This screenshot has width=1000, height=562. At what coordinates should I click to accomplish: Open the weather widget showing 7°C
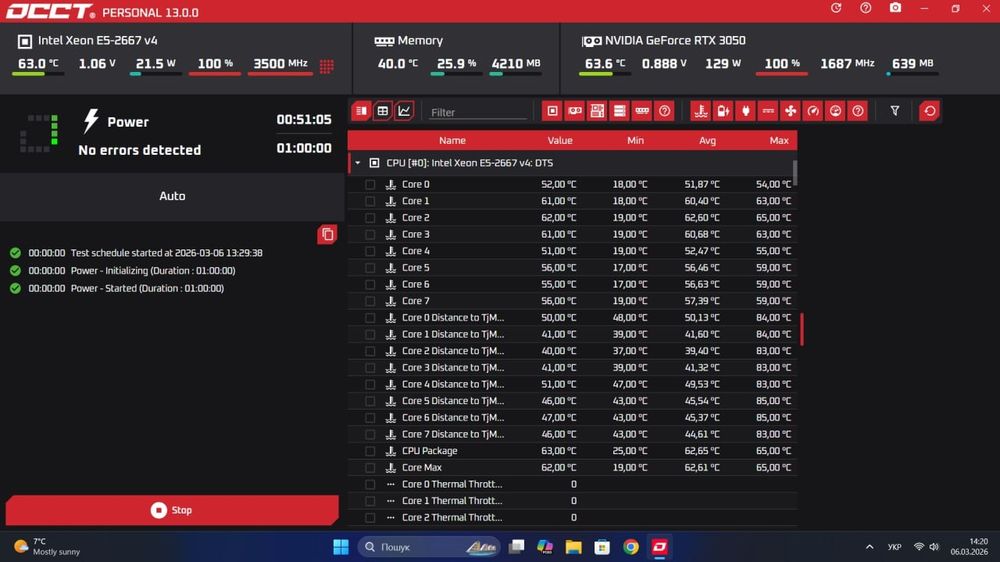[x=48, y=547]
